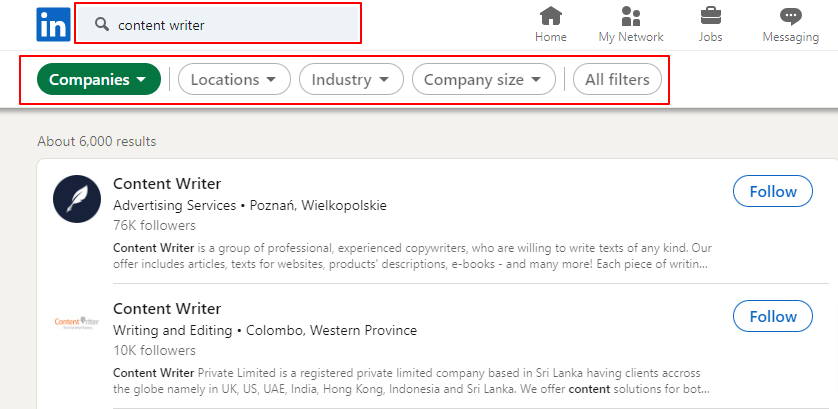Open Content Writer Writing and Editing page
This screenshot has width=838, height=409.
pos(167,308)
